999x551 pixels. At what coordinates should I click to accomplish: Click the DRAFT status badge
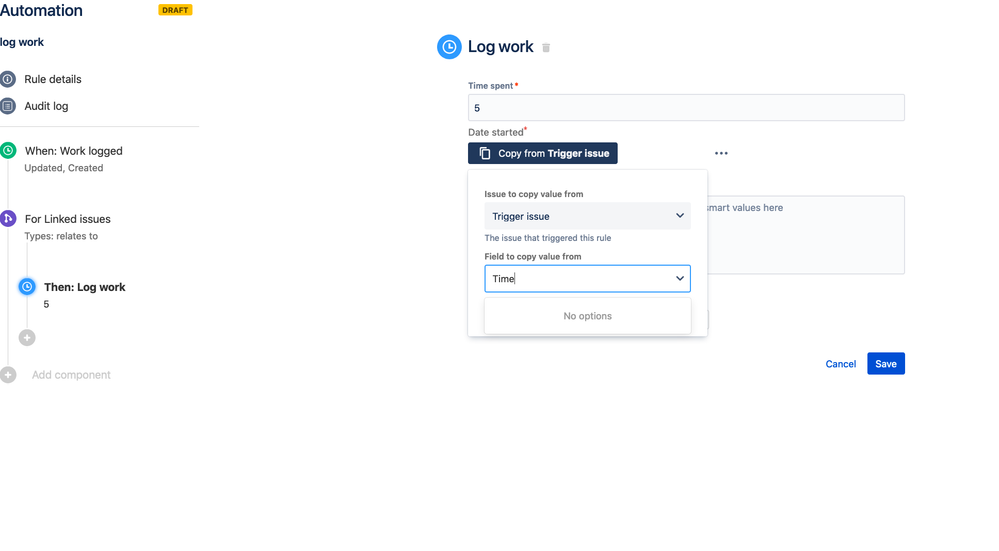tap(175, 10)
